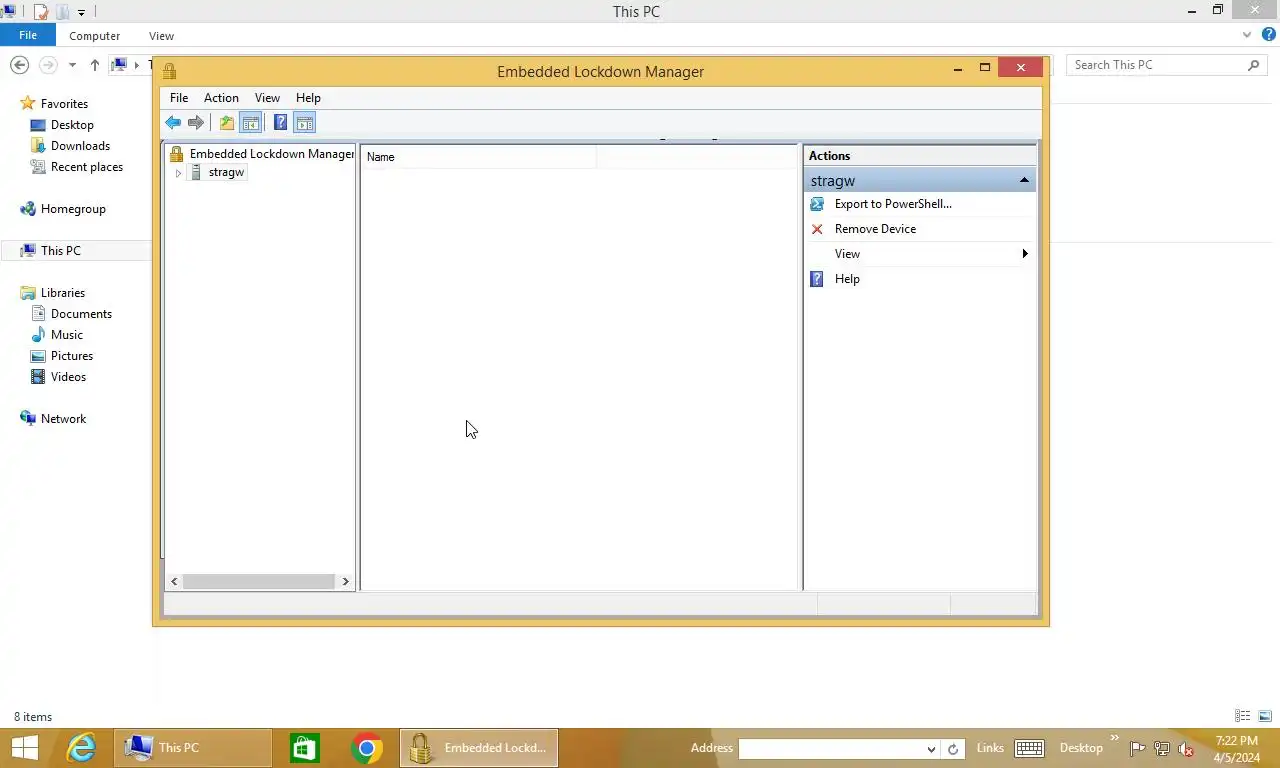
Task: Click the Properties icon in This PC quick access toolbar
Action: click(41, 12)
